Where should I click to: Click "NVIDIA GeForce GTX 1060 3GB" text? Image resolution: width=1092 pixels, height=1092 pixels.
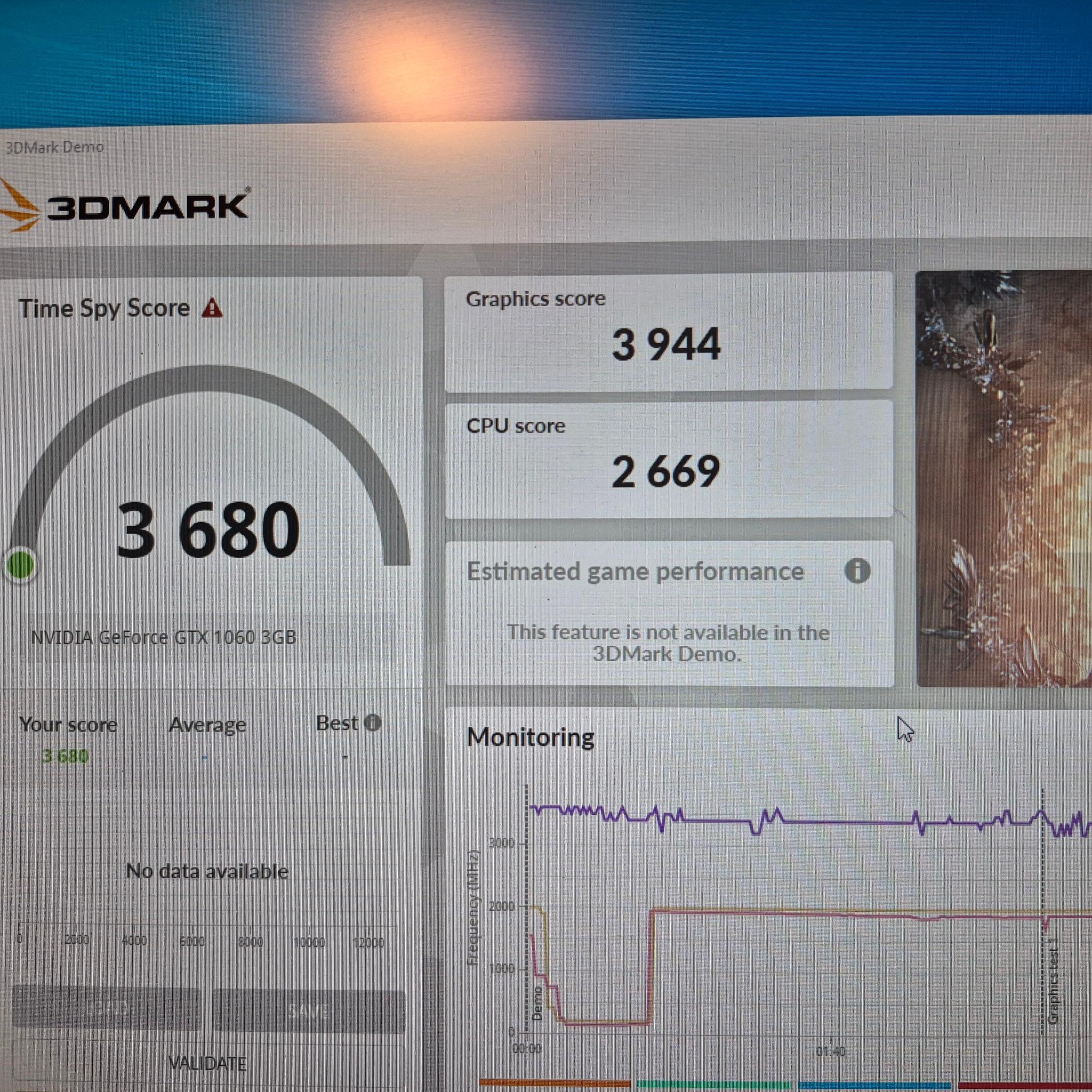pos(163,638)
